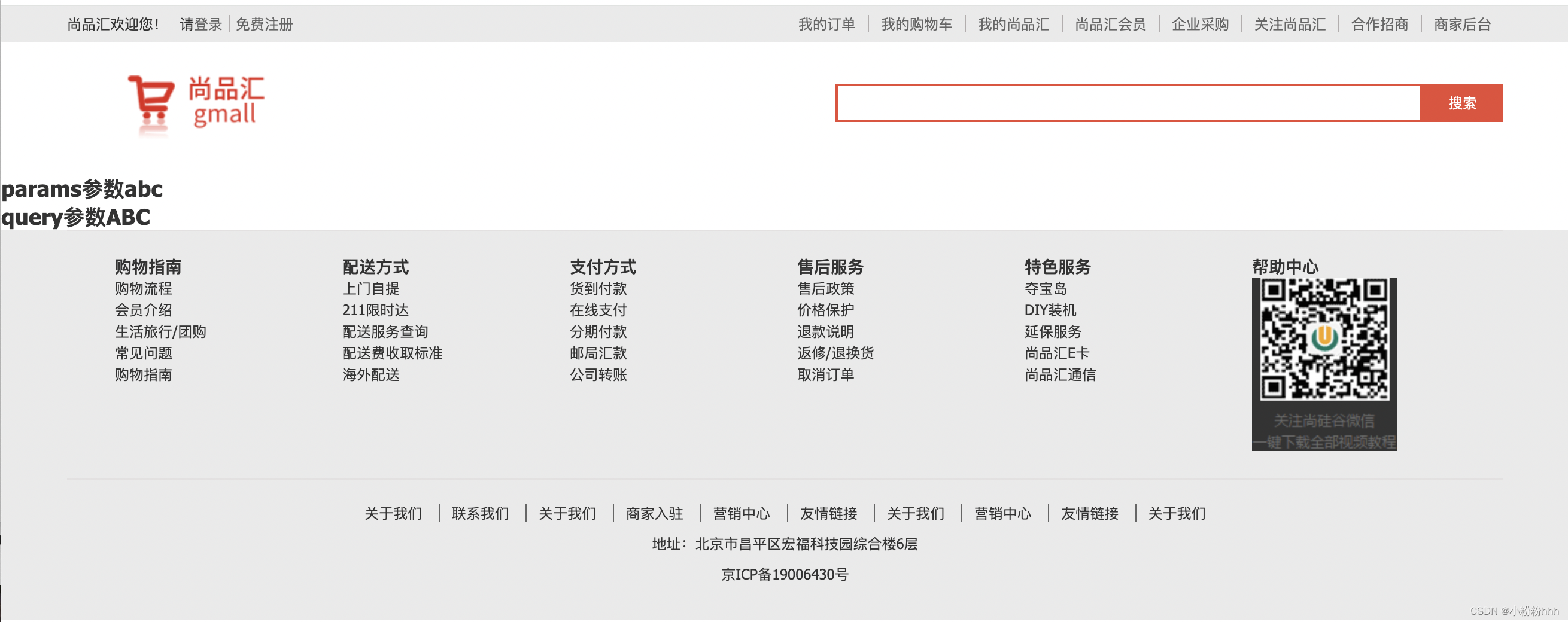Select the 配送费收取标准 footer link
This screenshot has height=622, width=1568.
coord(392,353)
